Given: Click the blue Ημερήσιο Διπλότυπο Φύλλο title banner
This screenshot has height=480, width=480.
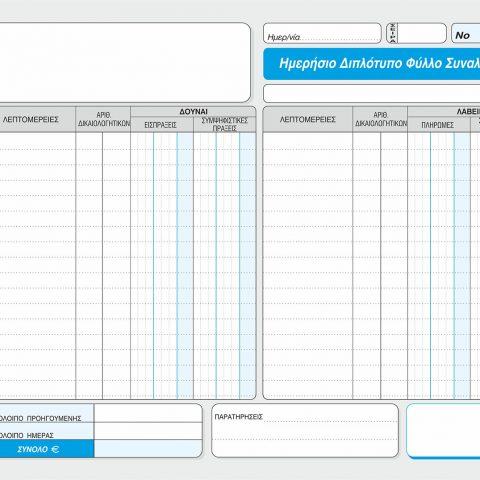Looking at the screenshot, I should (372, 64).
